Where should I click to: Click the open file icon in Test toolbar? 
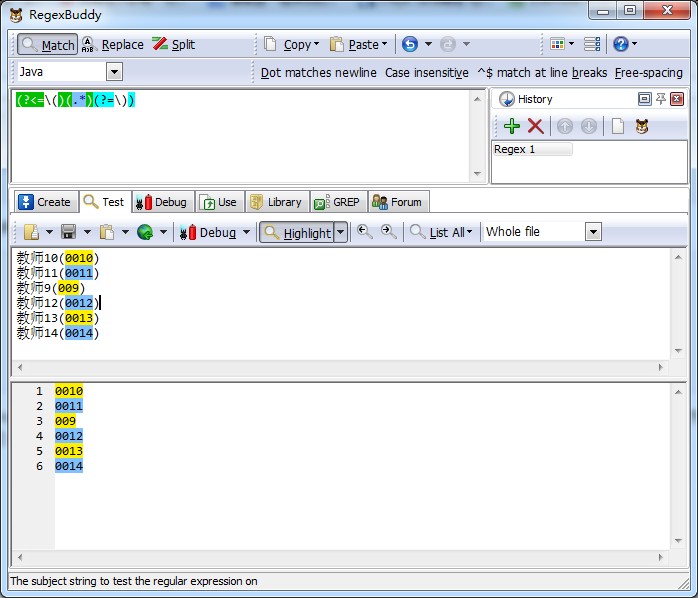point(31,232)
